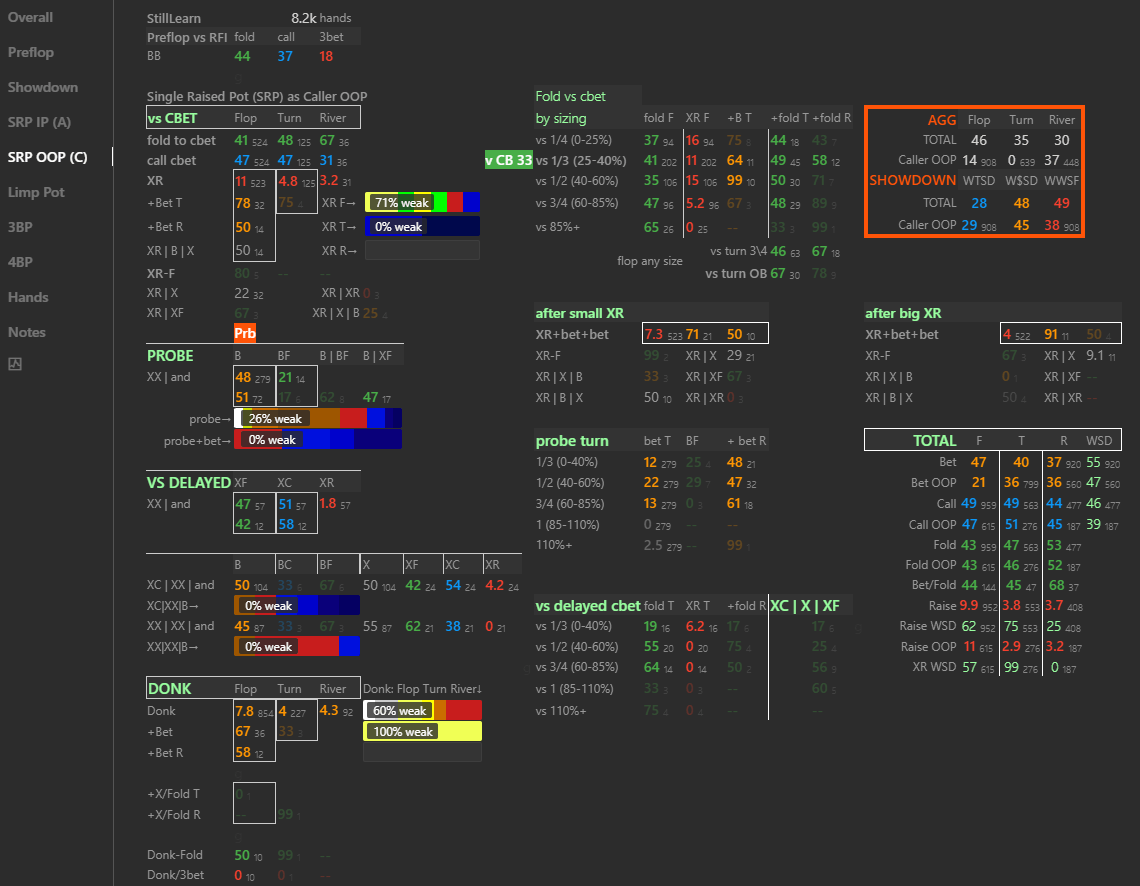Screen dimensions: 1140x886
Task: Click the 'VS DELAYED' section header
Action: tap(188, 483)
